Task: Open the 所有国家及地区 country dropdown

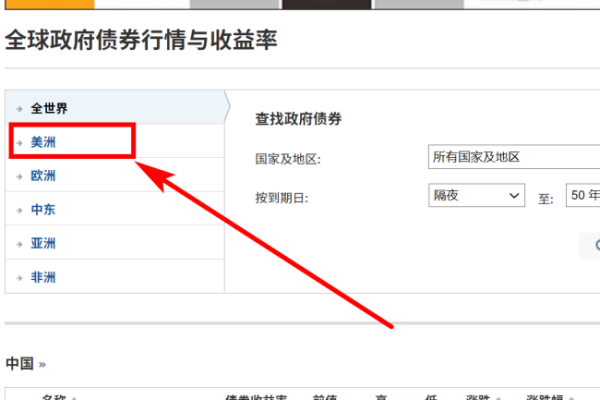Action: (x=512, y=157)
